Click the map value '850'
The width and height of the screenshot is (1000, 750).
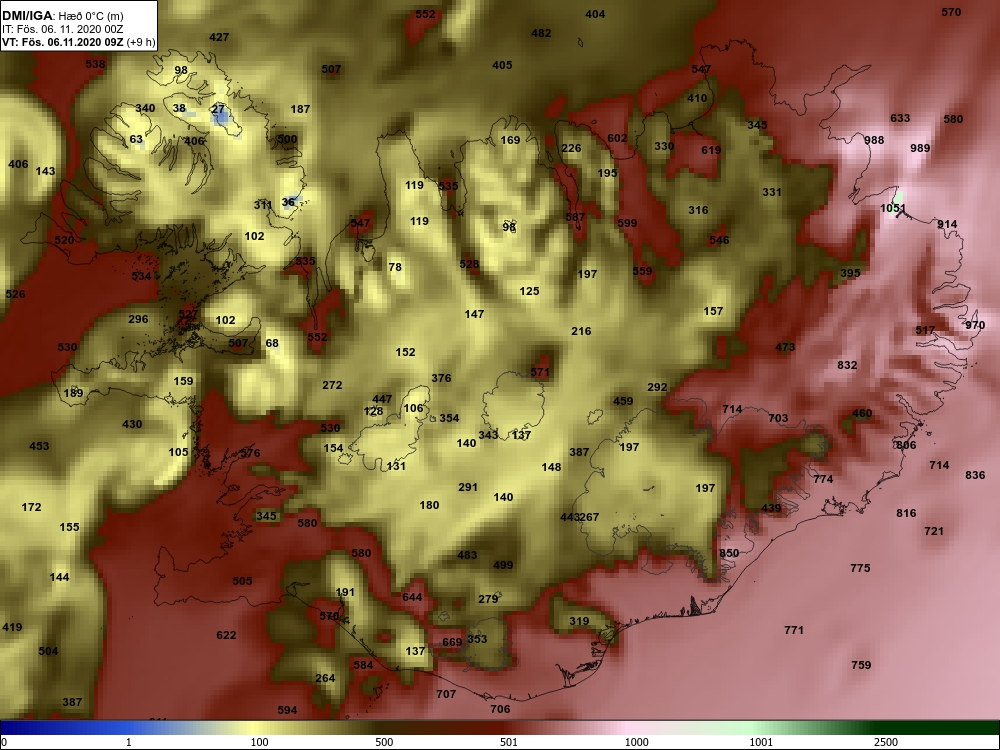(729, 553)
